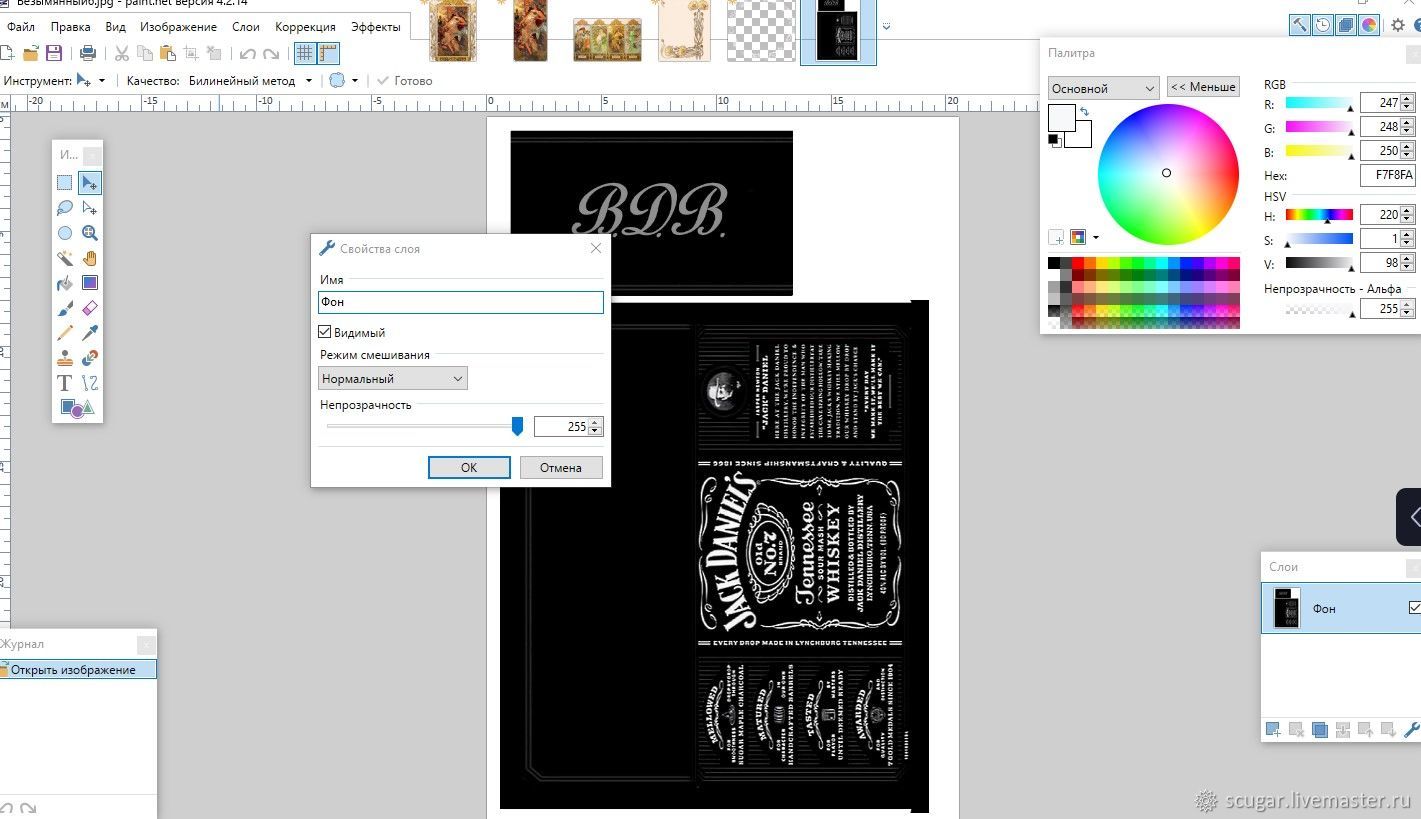This screenshot has height=819, width=1421.
Task: Click the Print toolbar icon
Action: click(x=88, y=53)
